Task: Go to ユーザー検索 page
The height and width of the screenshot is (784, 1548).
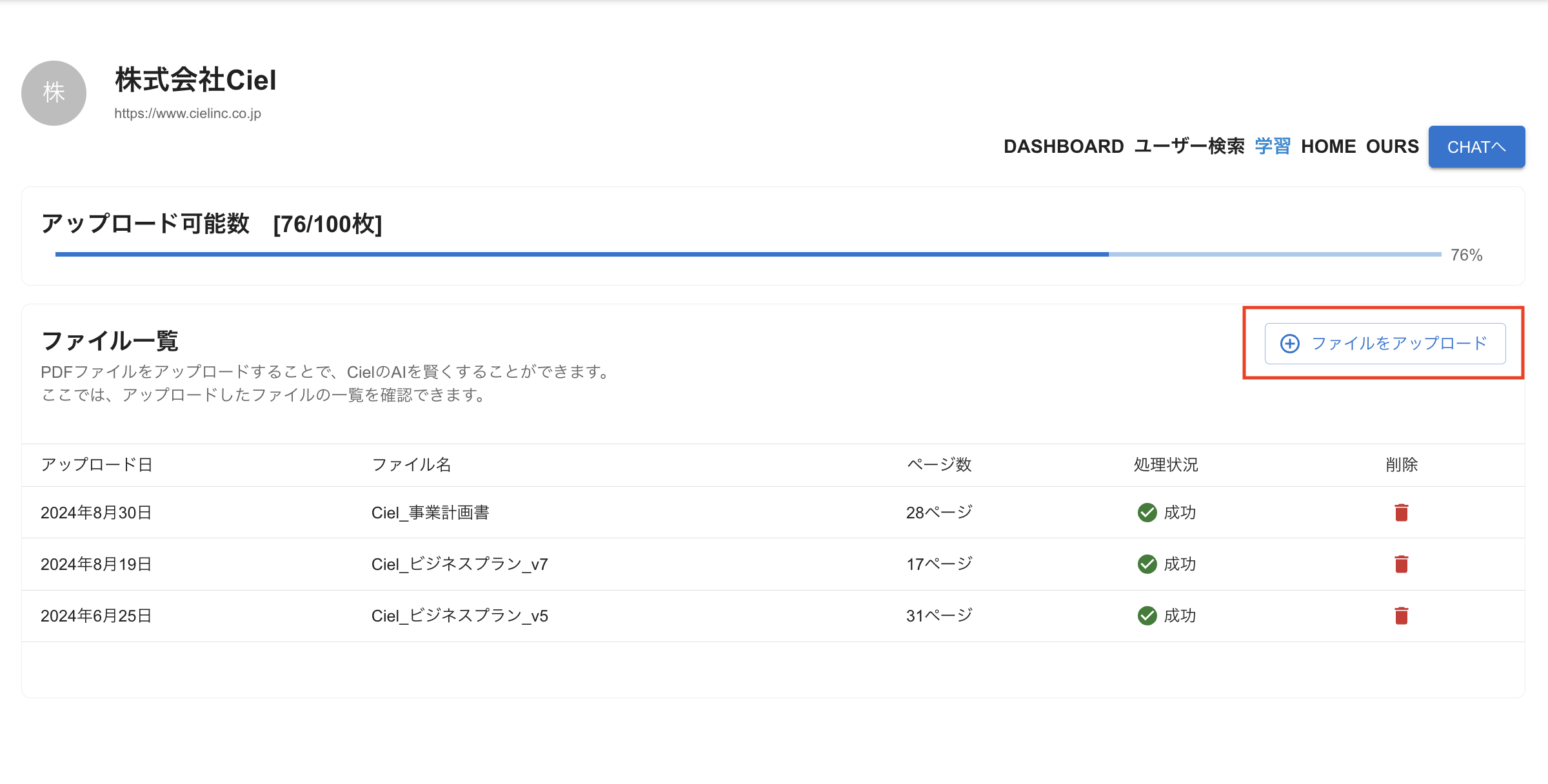Action: point(1189,146)
